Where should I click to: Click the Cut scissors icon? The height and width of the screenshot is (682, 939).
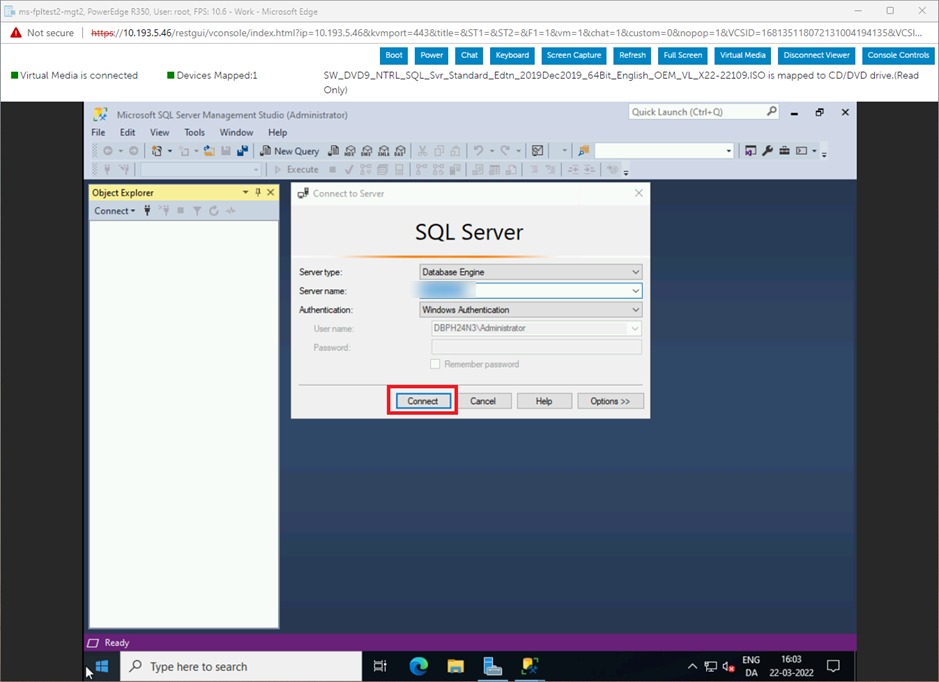point(423,151)
